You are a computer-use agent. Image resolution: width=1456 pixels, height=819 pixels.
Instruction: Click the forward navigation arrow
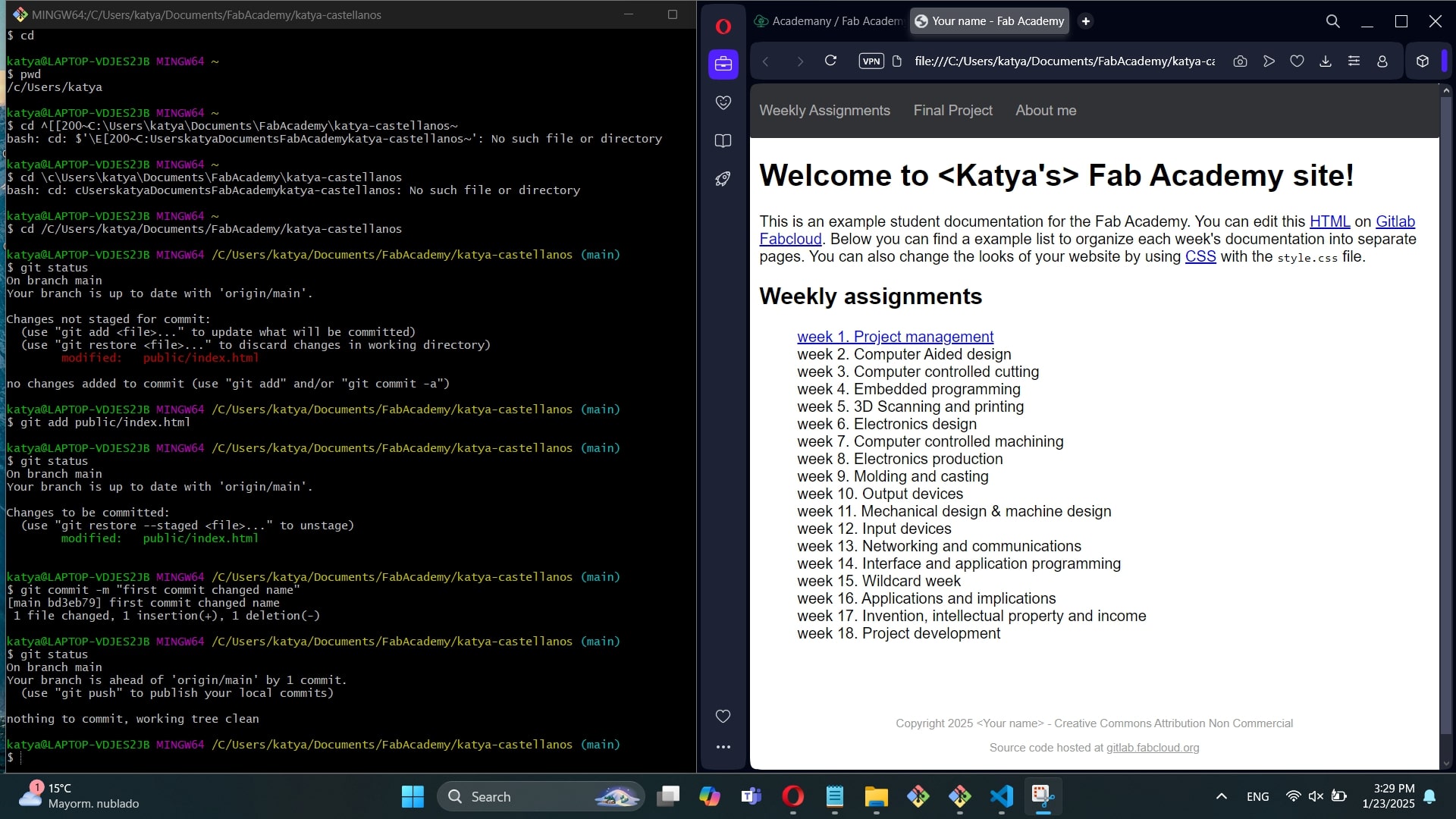800,61
